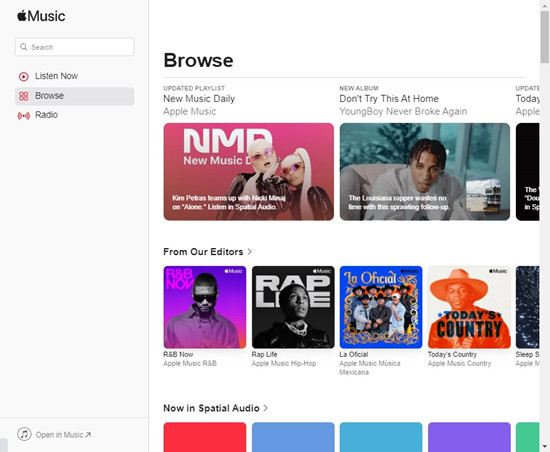Click the R&B Now title text
Image resolution: width=550 pixels, height=452 pixels.
pos(178,355)
